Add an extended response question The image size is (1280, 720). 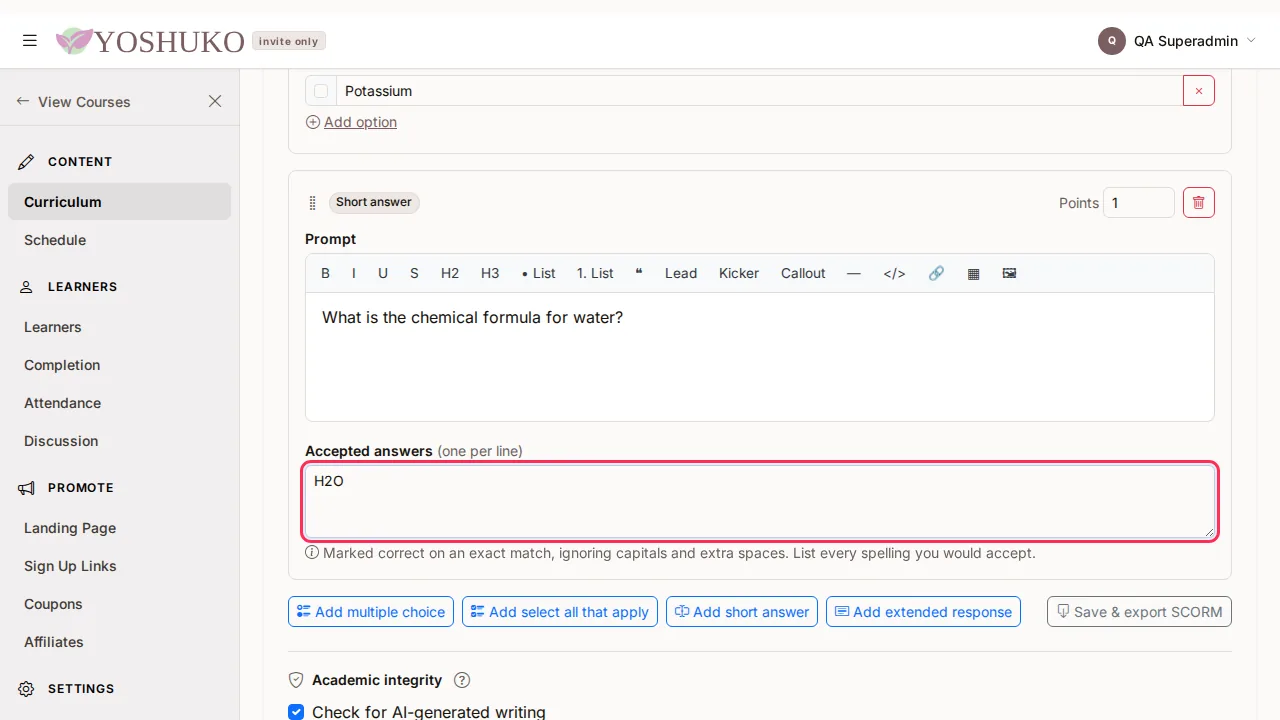point(923,612)
